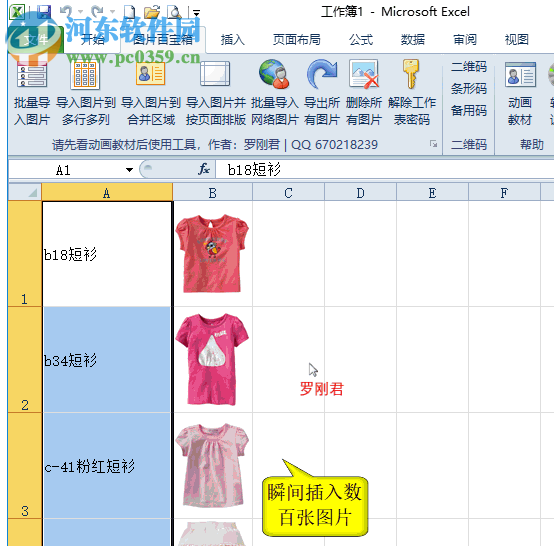The image size is (554, 553).
Task: Click cell A1 containing b18短衫
Action: click(107, 254)
